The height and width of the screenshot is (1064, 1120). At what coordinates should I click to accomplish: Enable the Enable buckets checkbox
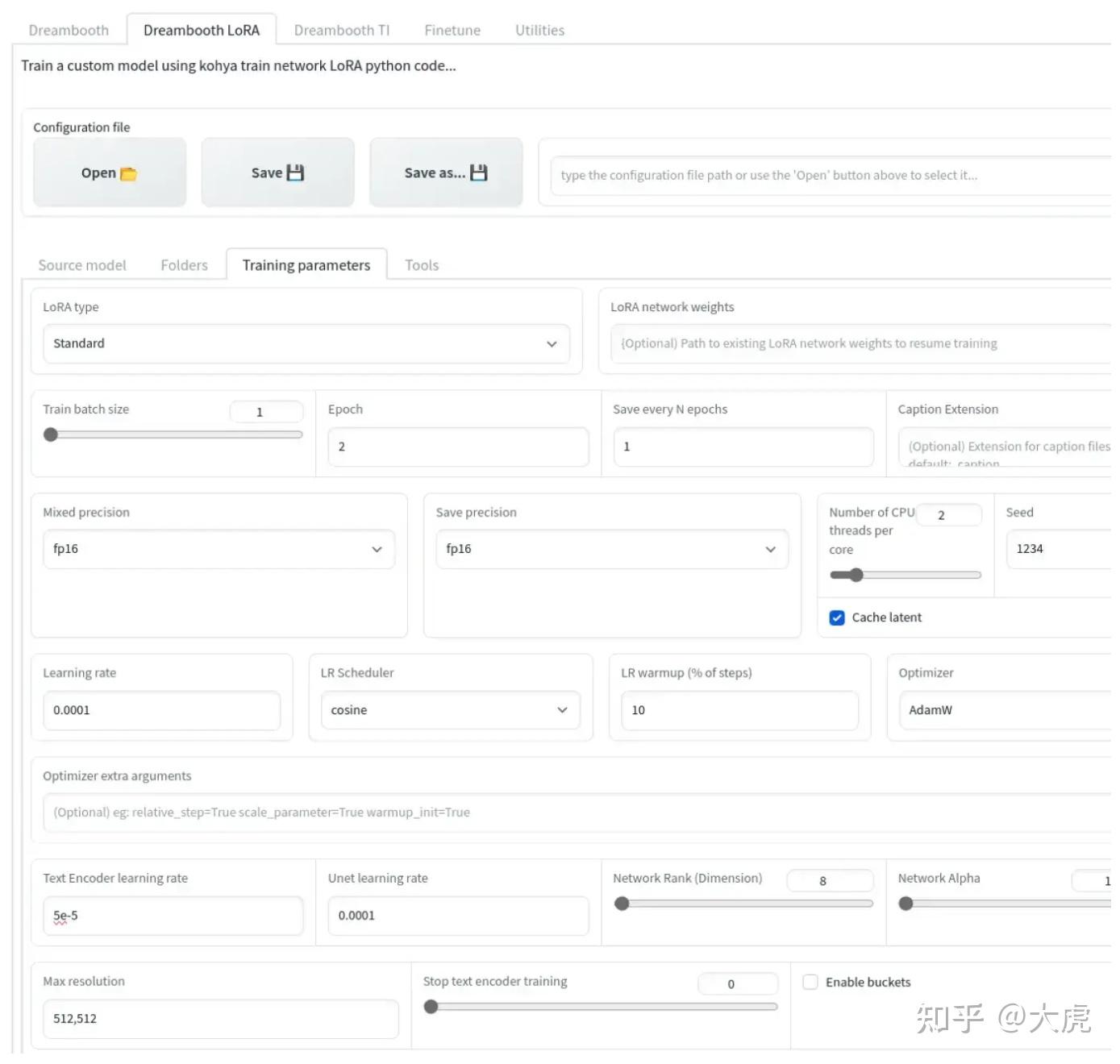[810, 982]
